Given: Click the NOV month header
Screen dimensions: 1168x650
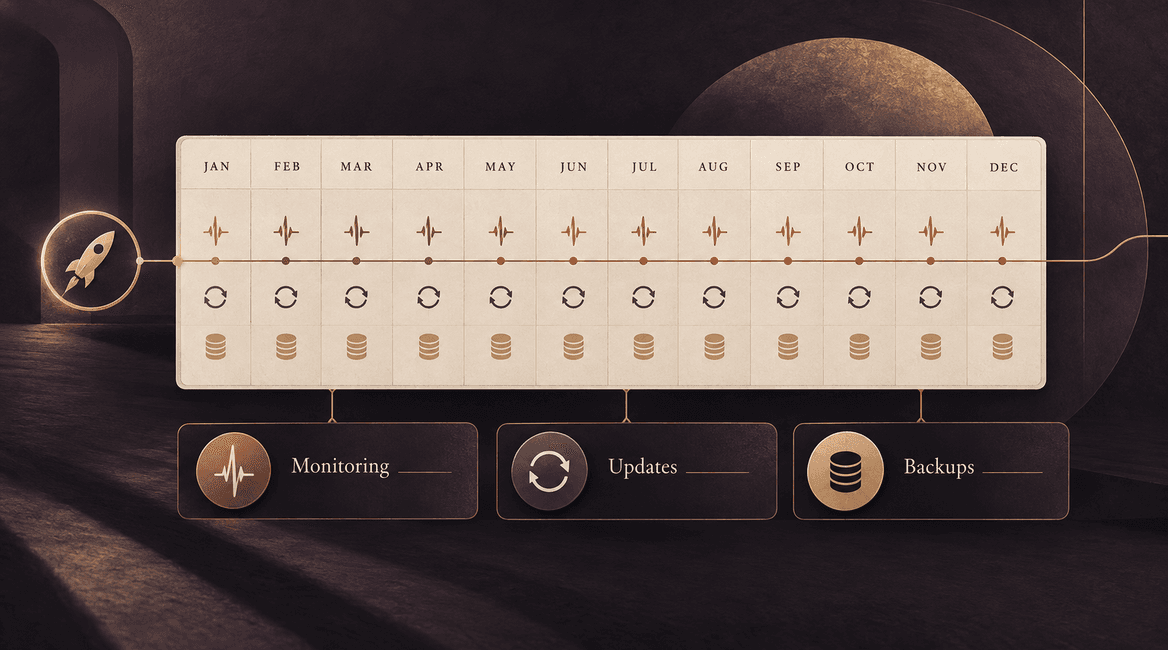Looking at the screenshot, I should pos(931,167).
